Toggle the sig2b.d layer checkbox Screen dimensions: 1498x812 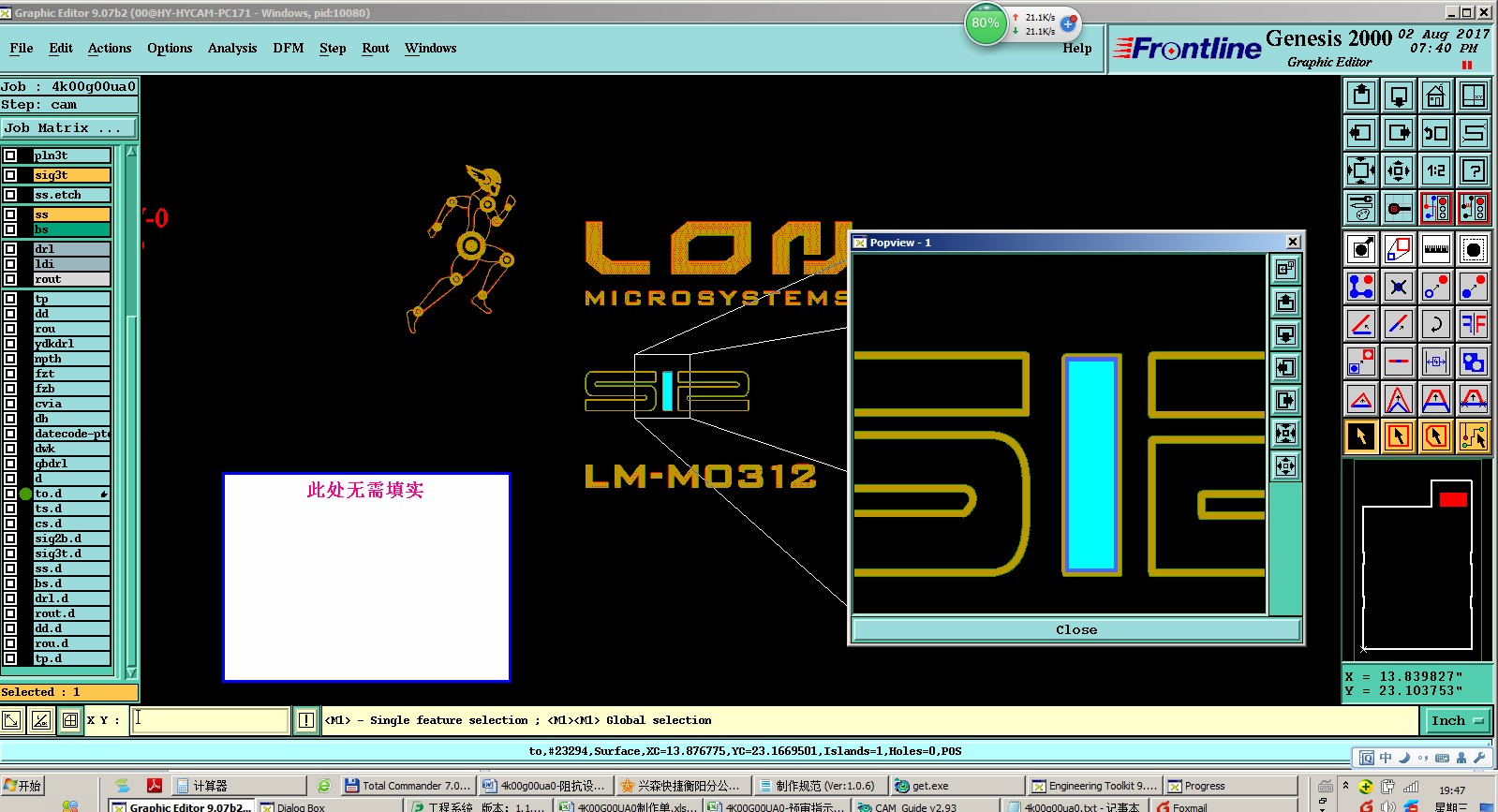click(10, 539)
